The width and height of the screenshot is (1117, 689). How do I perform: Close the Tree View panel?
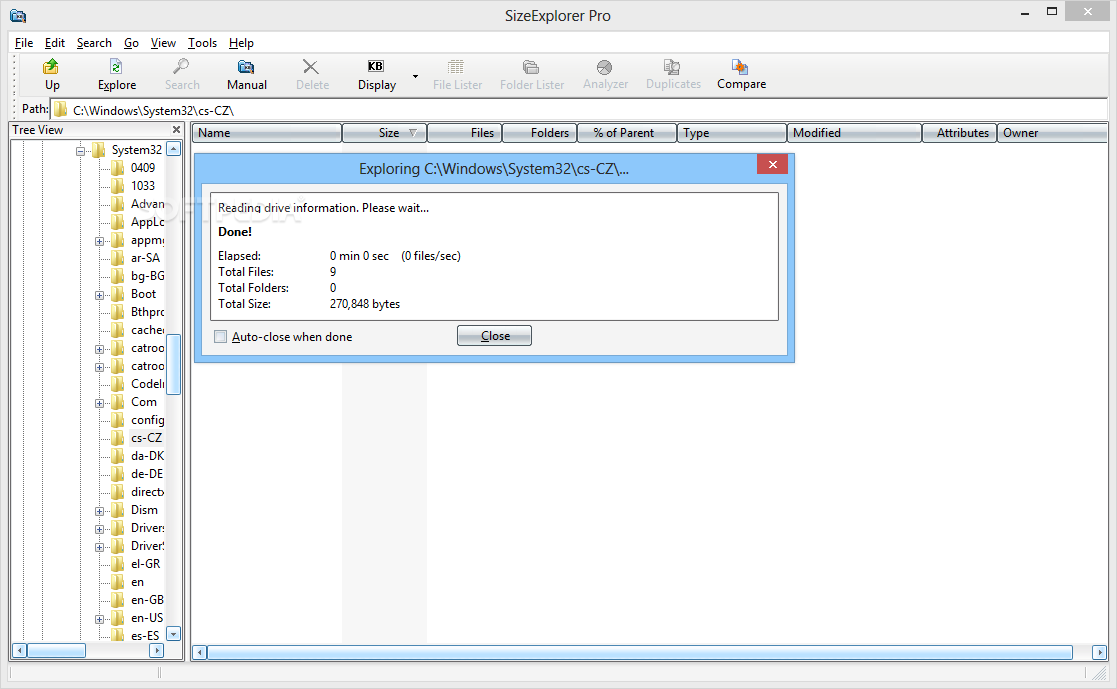[176, 130]
